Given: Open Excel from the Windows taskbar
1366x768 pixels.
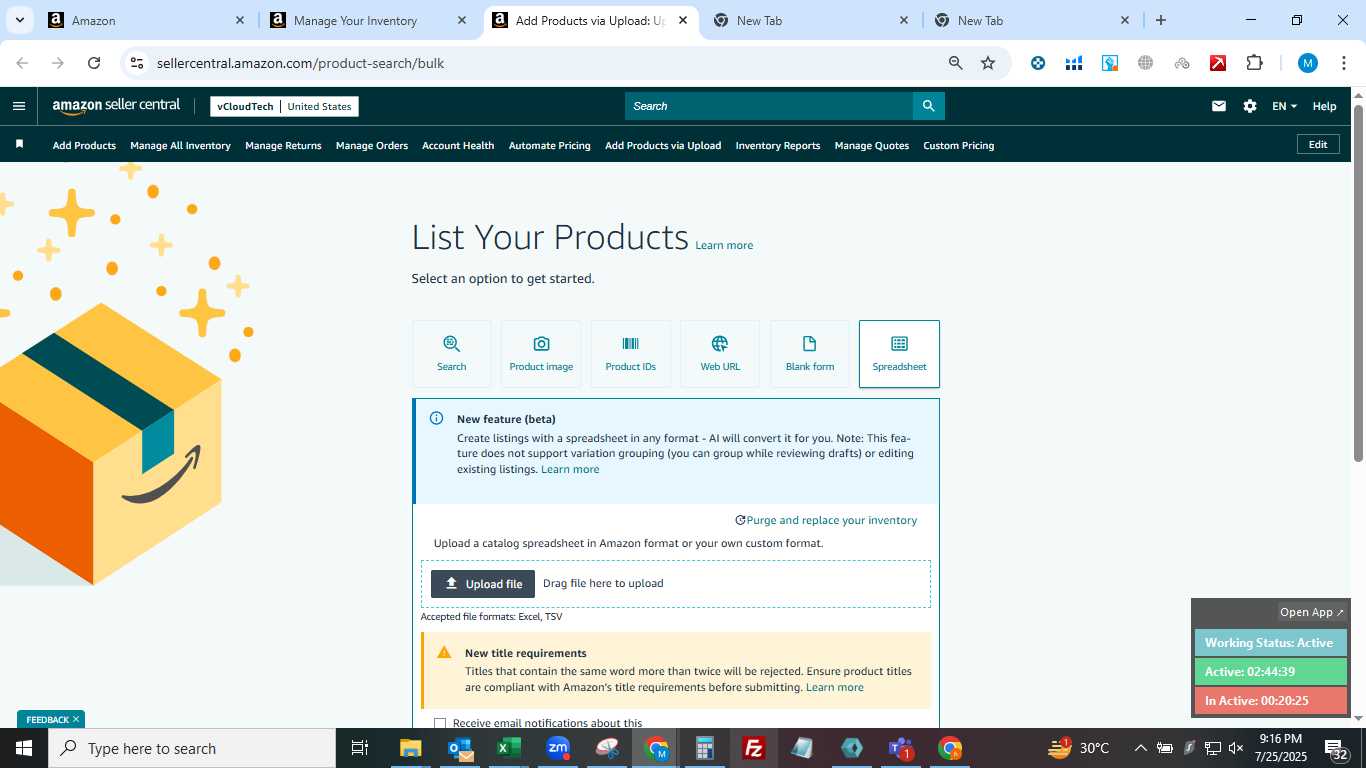Looking at the screenshot, I should pyautogui.click(x=509, y=748).
